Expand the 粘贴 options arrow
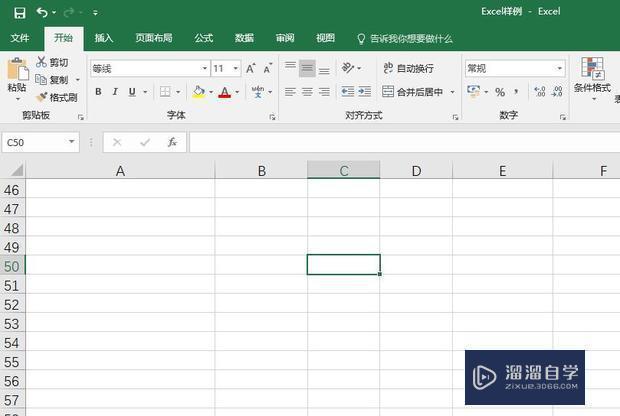The width and height of the screenshot is (620, 416). [x=17, y=99]
